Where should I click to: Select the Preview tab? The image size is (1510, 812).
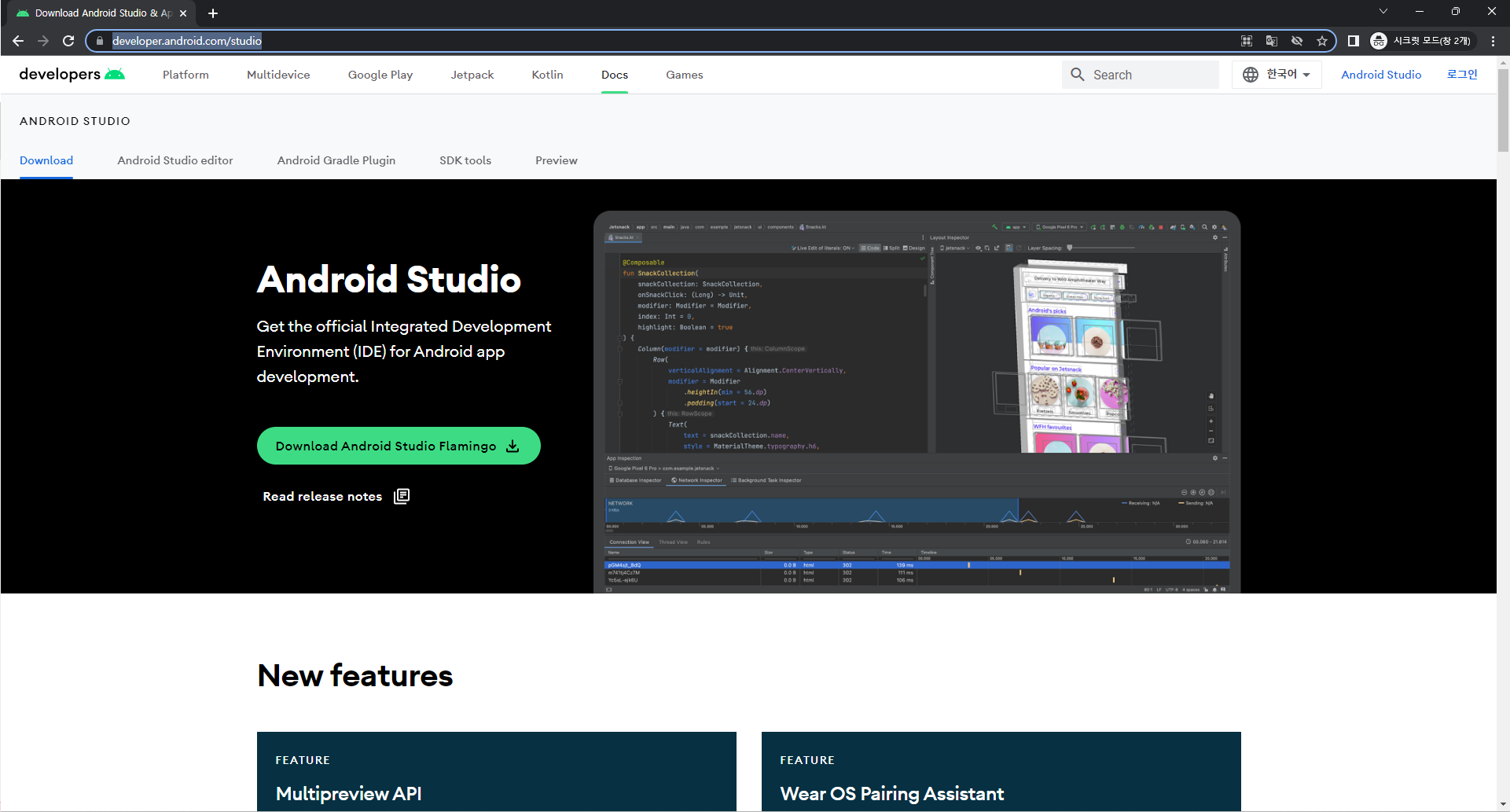click(x=557, y=160)
